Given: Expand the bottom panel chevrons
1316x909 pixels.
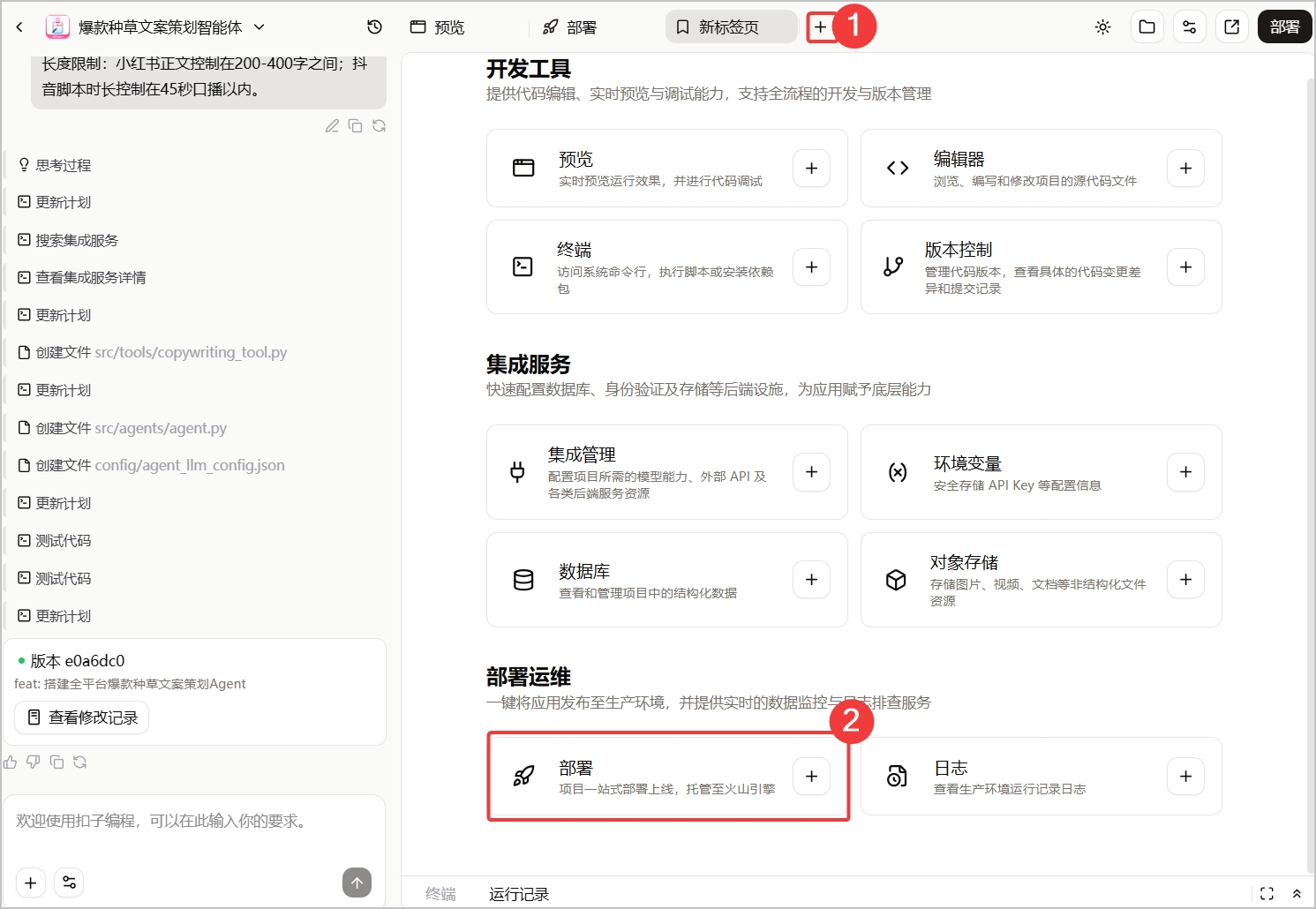Looking at the screenshot, I should tap(1297, 893).
